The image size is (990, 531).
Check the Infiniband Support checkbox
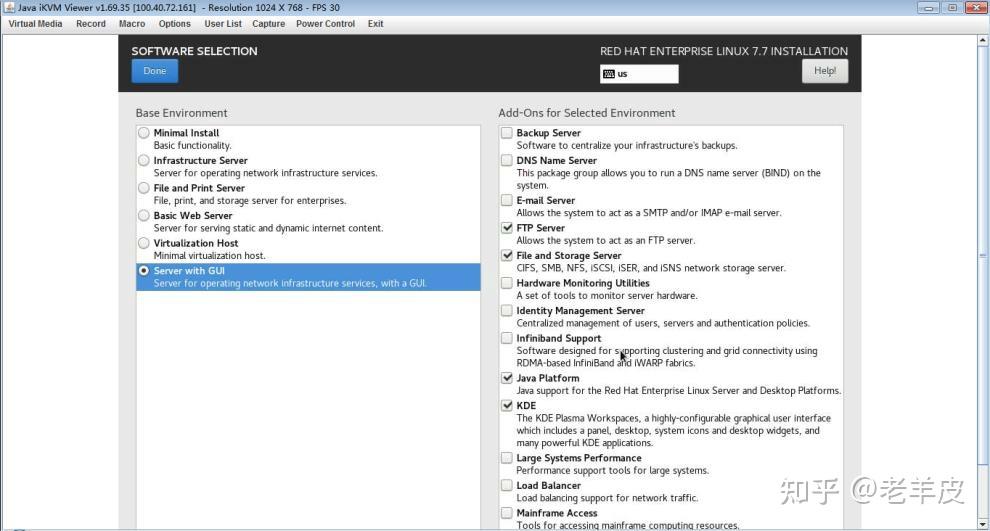tap(506, 338)
